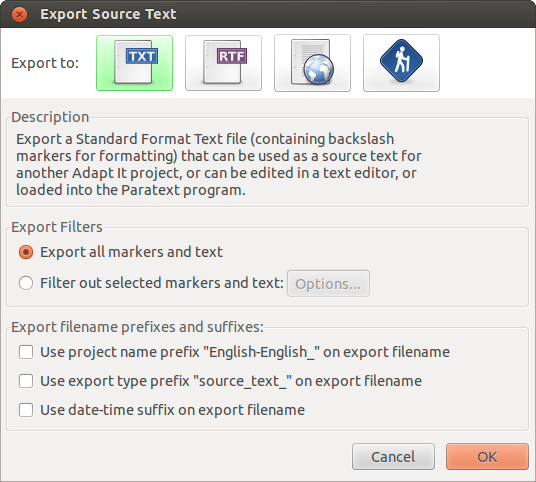Viewport: 536px width, 482px height.
Task: Confirm export with OK button
Action: [x=487, y=457]
